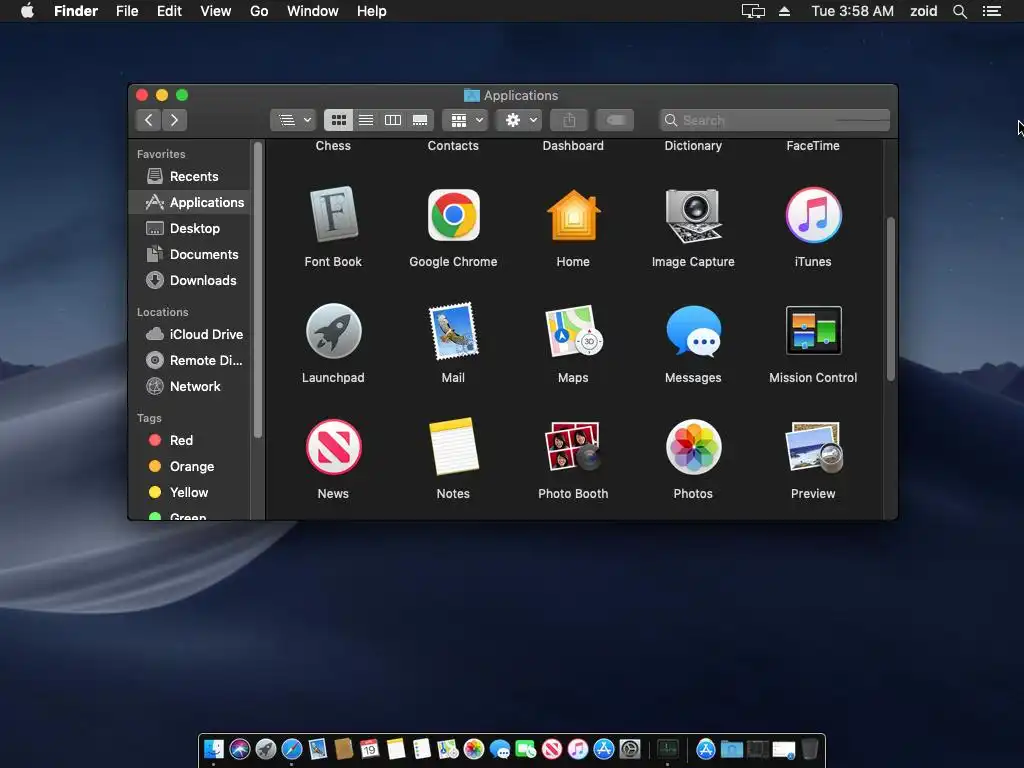Image resolution: width=1024 pixels, height=768 pixels.
Task: Open the gear Action dropdown menu
Action: [x=519, y=120]
